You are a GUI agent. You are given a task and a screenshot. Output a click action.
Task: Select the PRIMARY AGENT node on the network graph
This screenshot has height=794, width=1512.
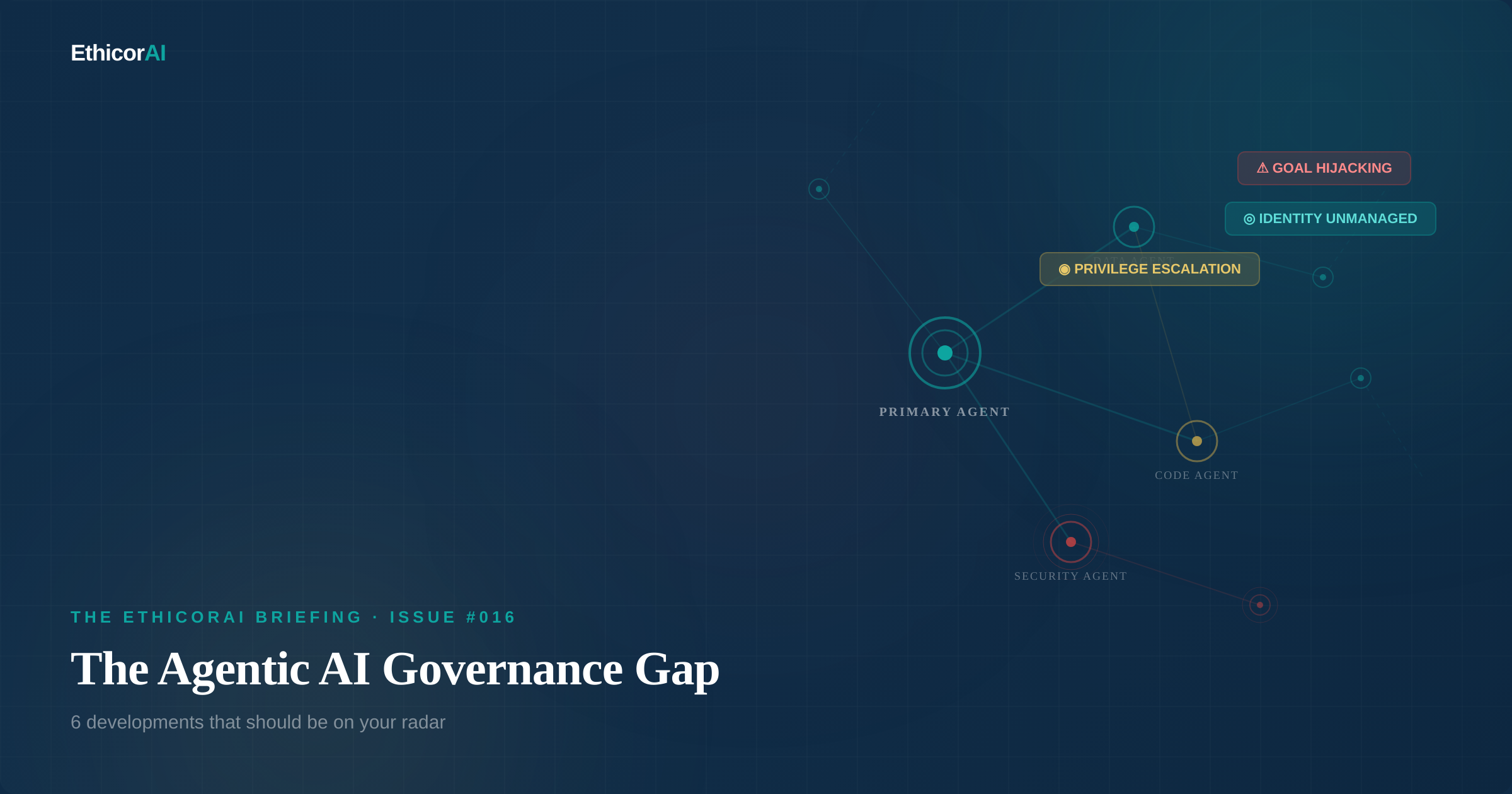tap(944, 352)
